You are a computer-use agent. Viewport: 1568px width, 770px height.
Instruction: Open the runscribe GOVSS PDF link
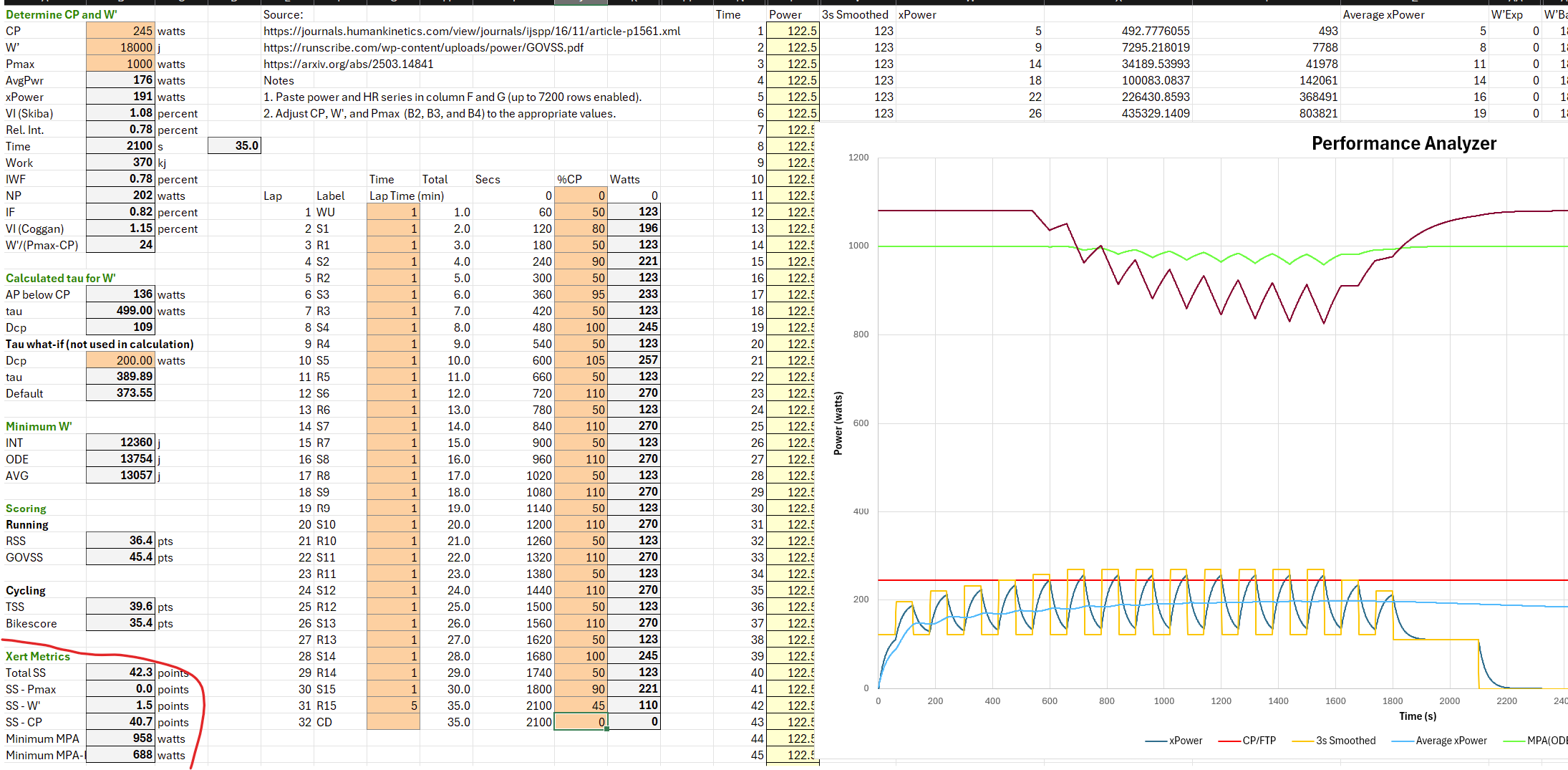point(422,47)
